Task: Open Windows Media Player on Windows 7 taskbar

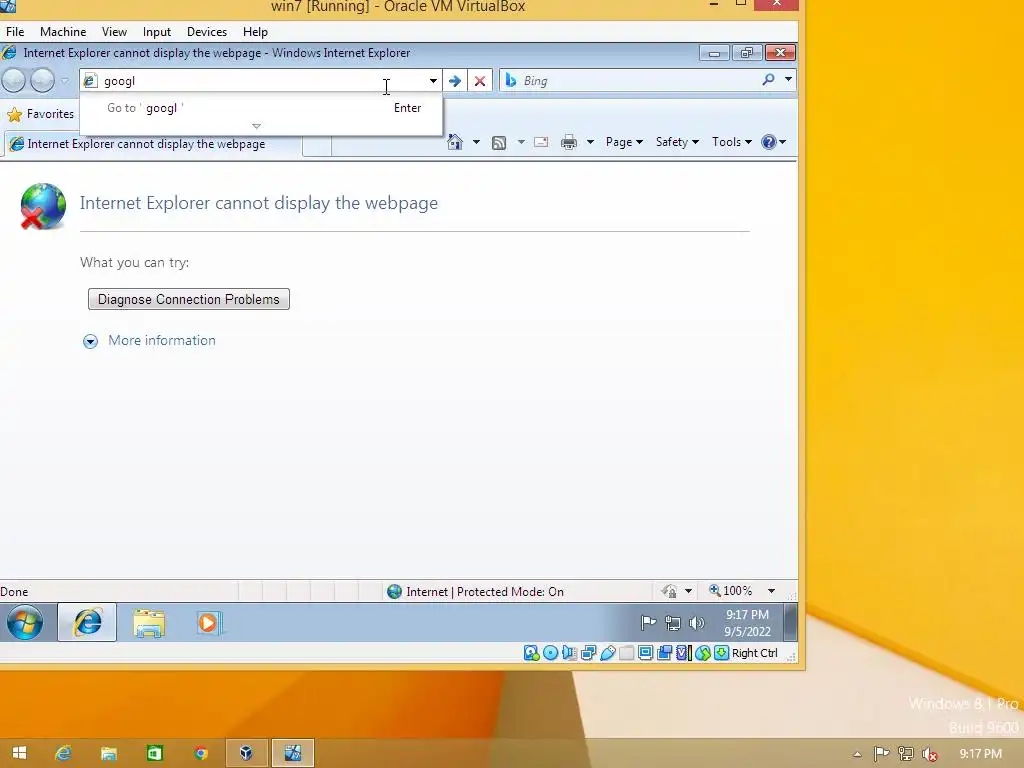Action: 209,622
